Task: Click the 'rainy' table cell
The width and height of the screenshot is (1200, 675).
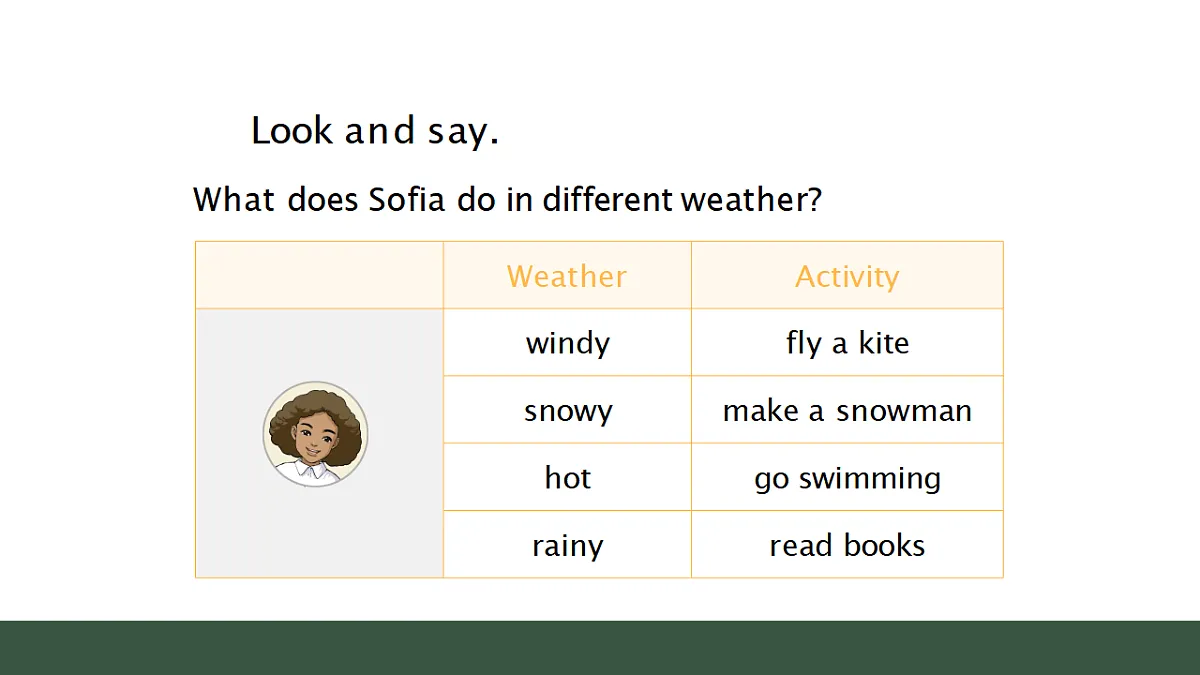Action: pos(567,545)
